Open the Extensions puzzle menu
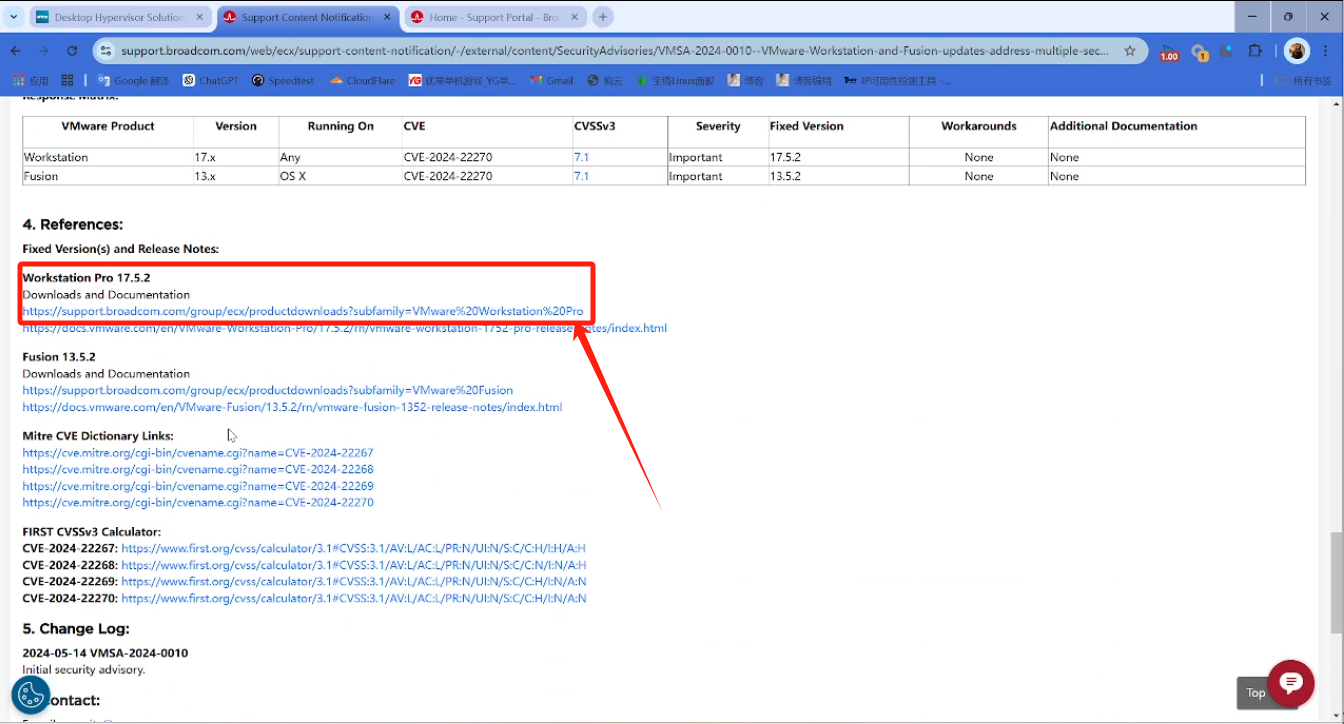 tap(1255, 50)
